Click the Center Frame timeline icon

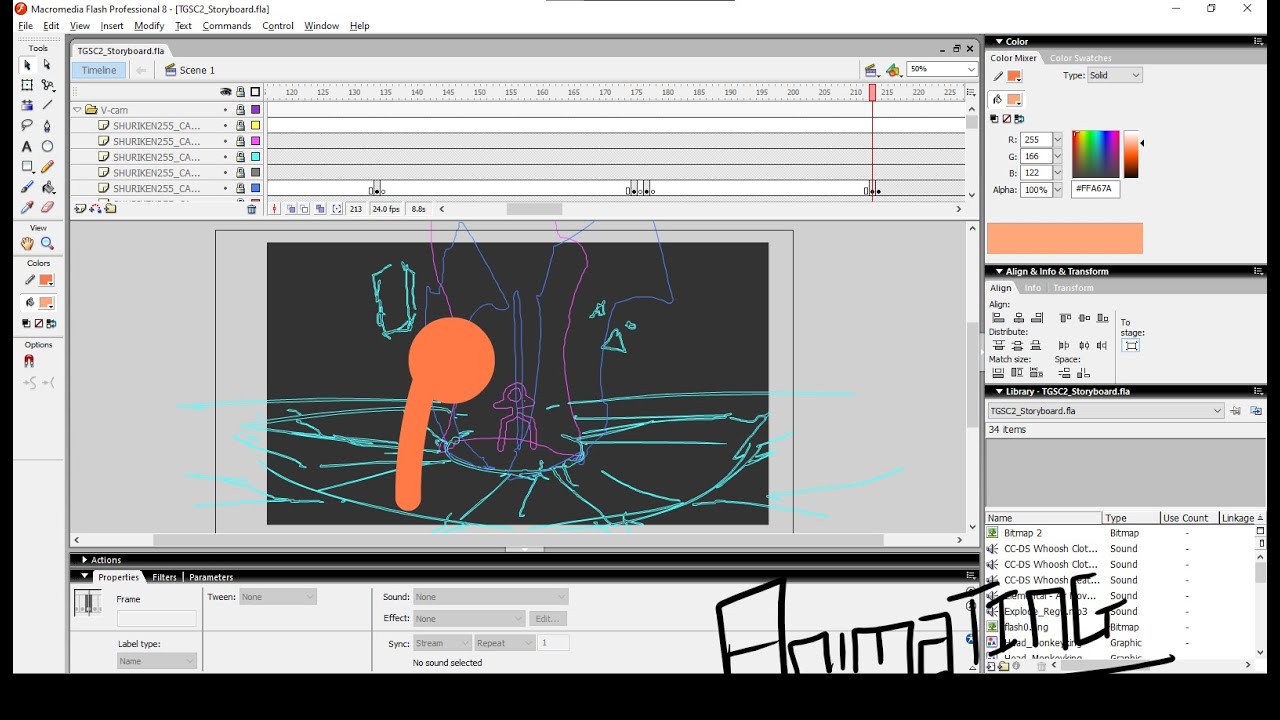pos(275,209)
